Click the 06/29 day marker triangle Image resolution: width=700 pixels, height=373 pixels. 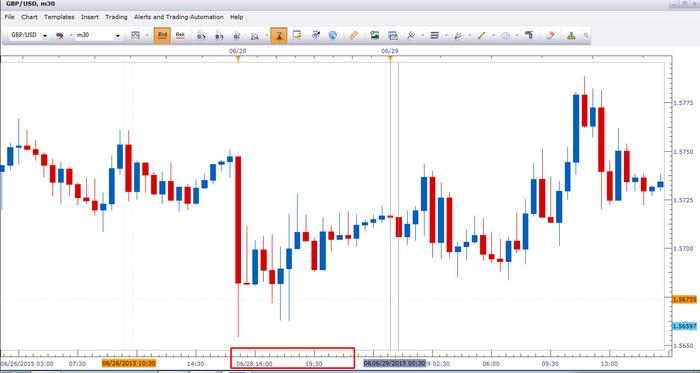point(390,58)
